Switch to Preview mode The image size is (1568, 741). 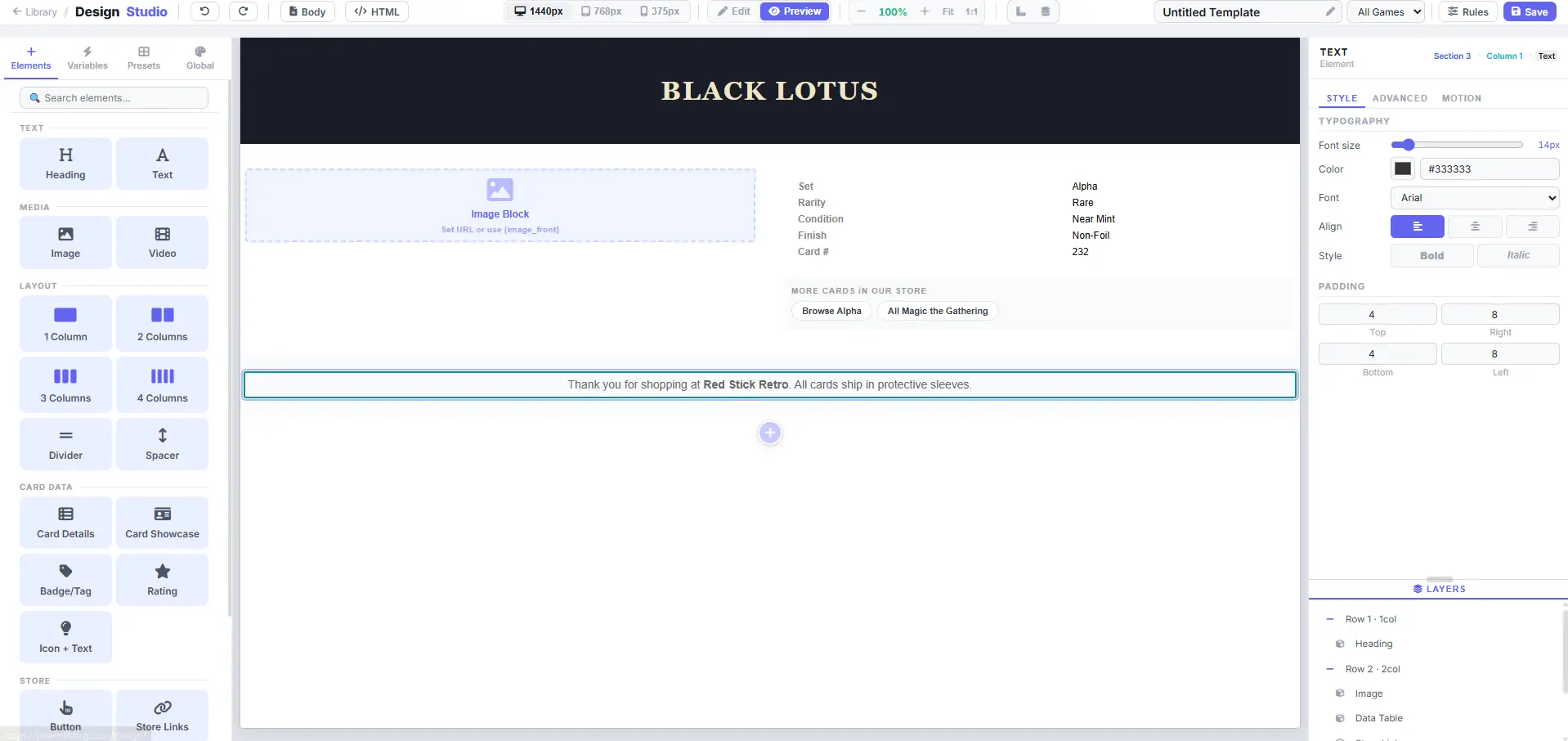tap(795, 11)
